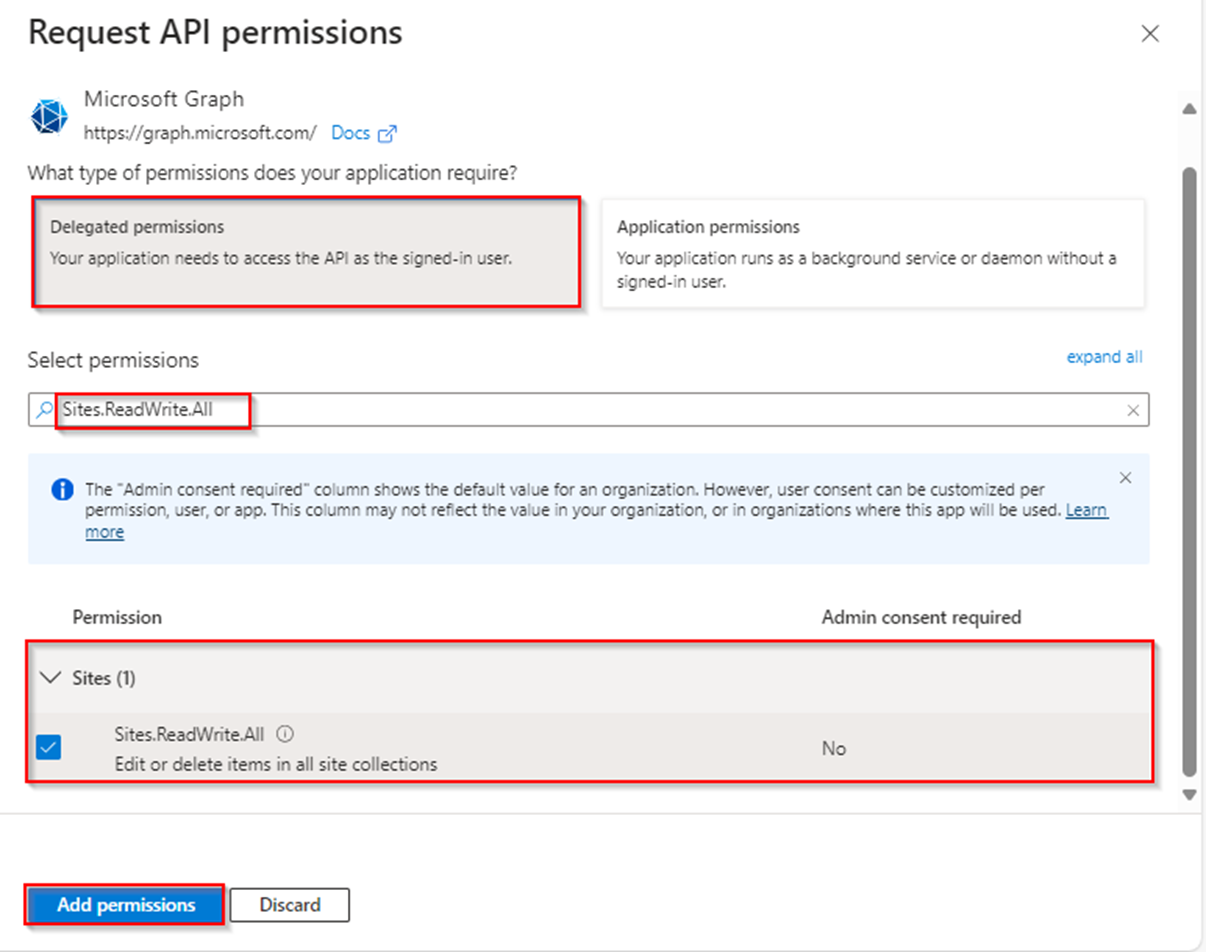1206x952 pixels.
Task: Click the Permission column header
Action: pyautogui.click(x=117, y=617)
